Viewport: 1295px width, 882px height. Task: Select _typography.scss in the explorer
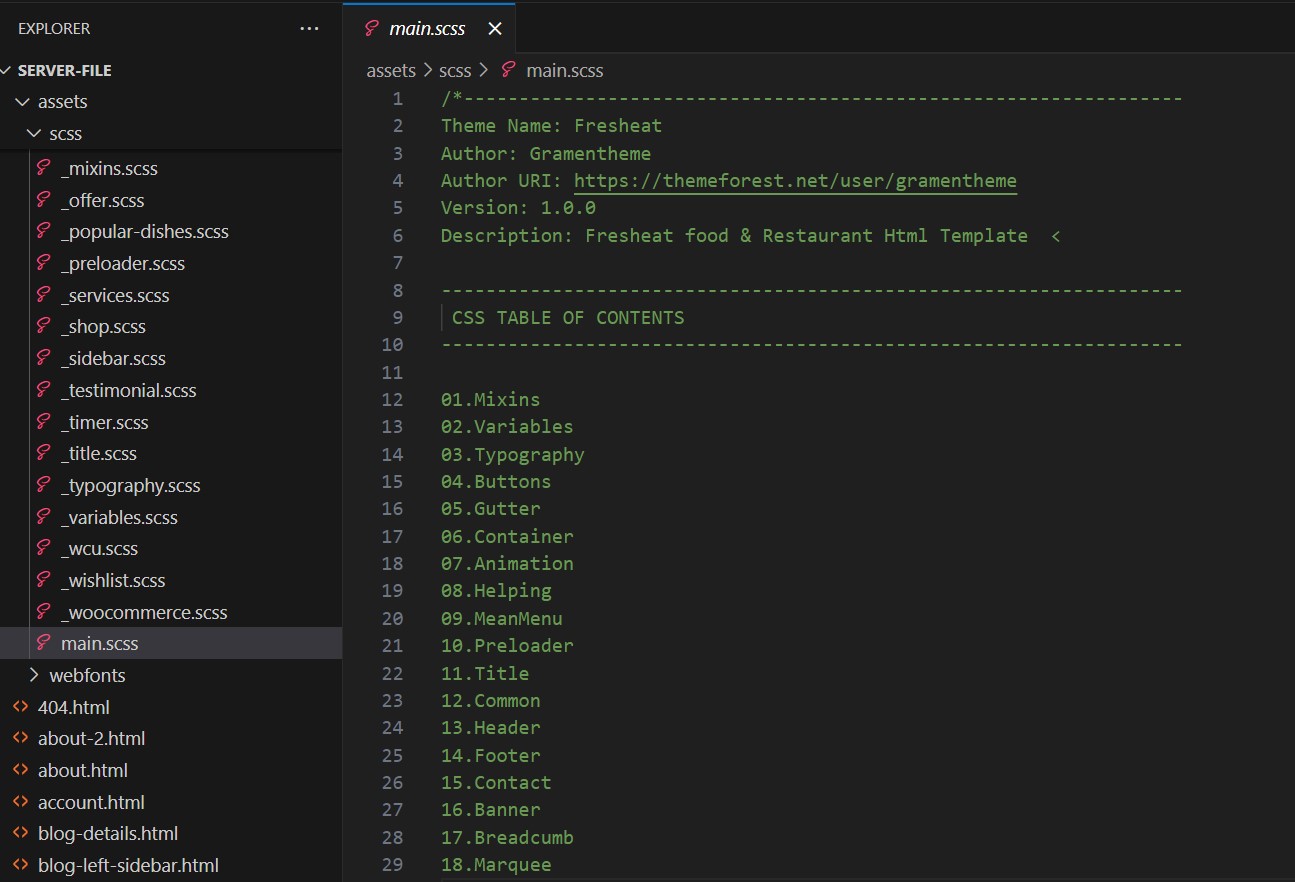[130, 485]
